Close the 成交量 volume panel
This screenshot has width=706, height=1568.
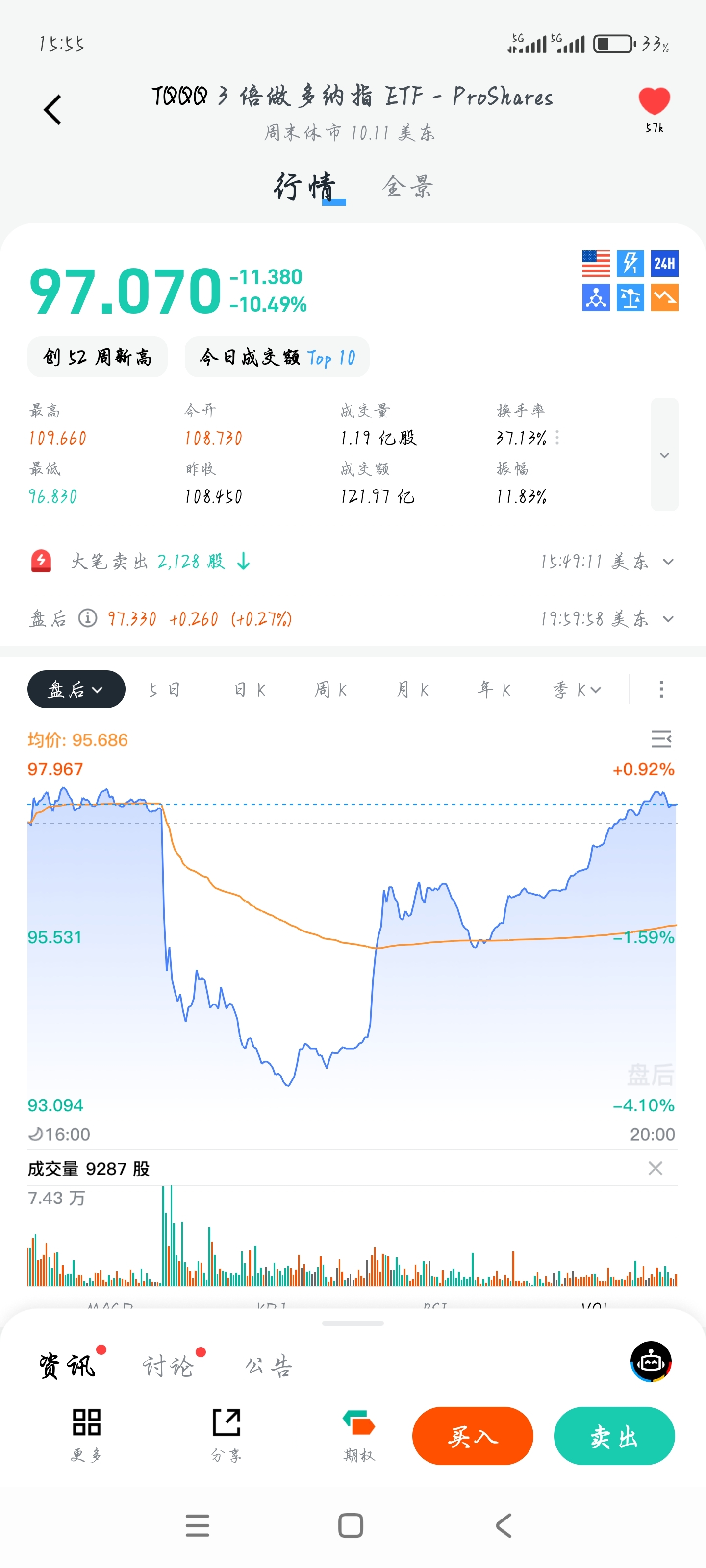click(x=655, y=1168)
